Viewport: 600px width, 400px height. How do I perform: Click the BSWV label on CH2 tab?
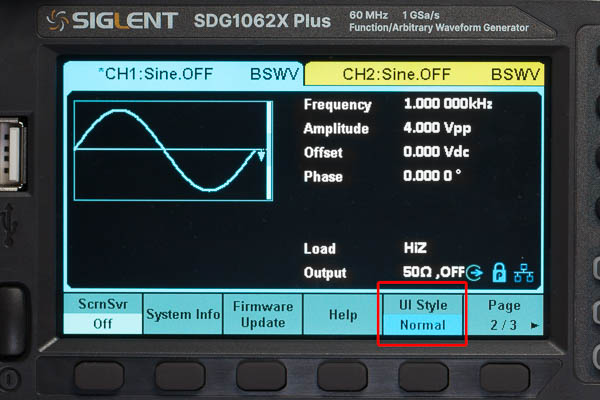pos(515,74)
